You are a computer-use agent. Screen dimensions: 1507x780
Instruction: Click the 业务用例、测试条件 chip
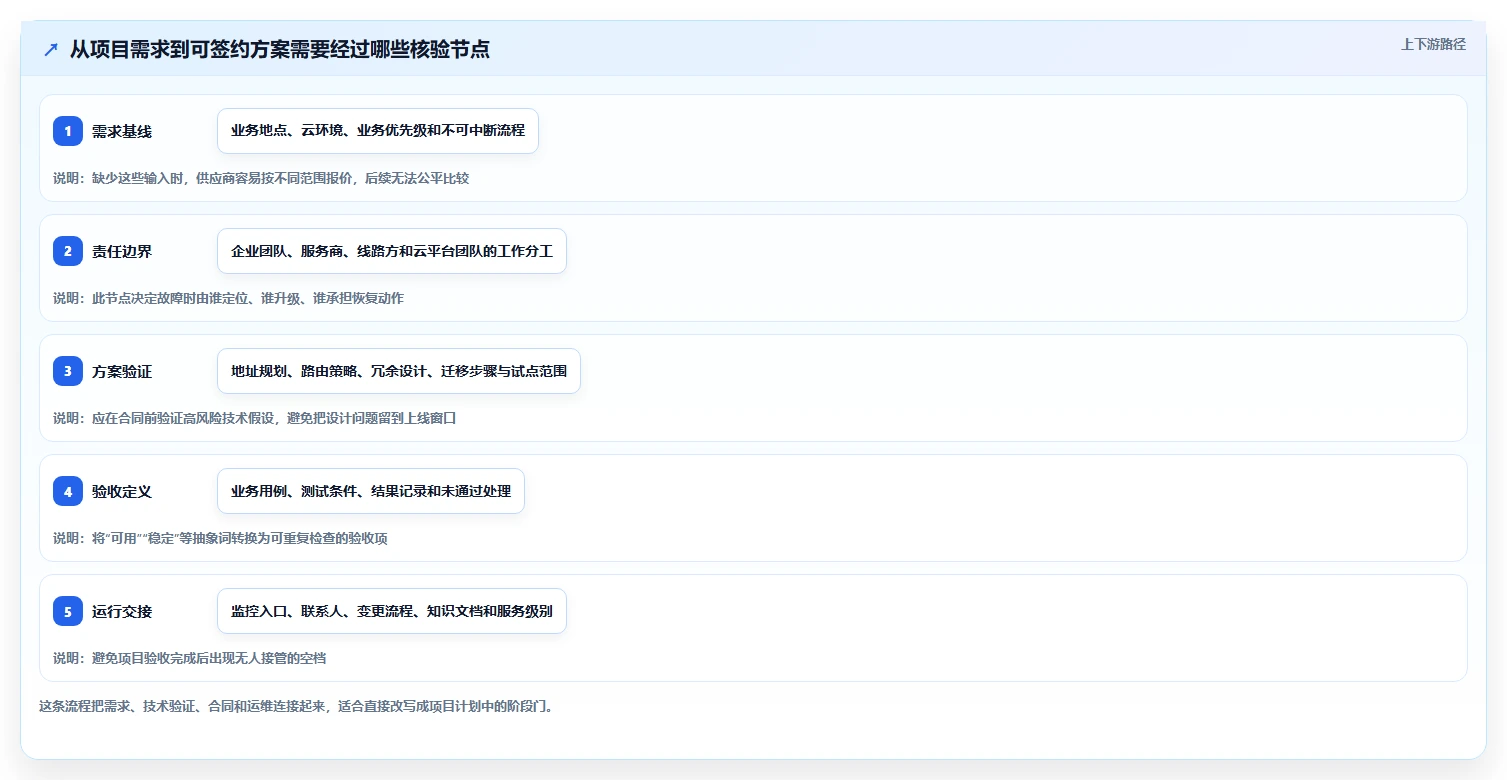point(371,491)
